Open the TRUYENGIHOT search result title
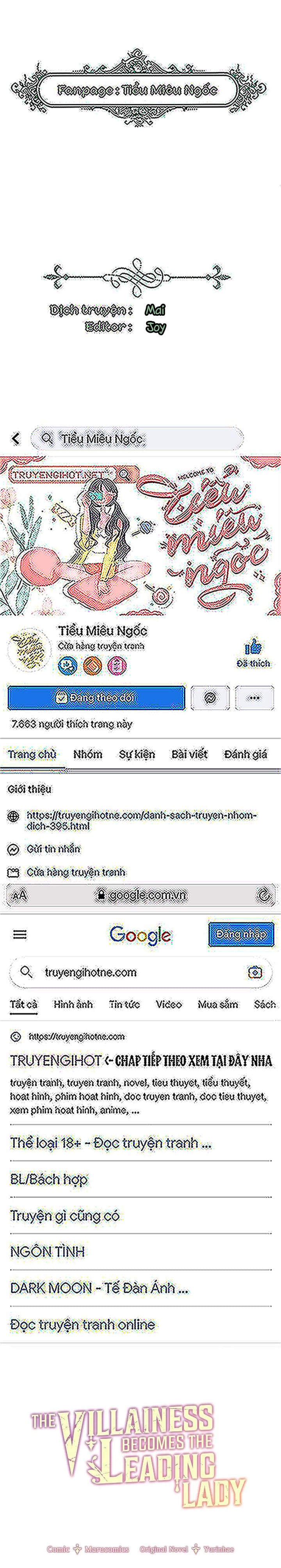The height and width of the screenshot is (1568, 281). [x=141, y=1060]
